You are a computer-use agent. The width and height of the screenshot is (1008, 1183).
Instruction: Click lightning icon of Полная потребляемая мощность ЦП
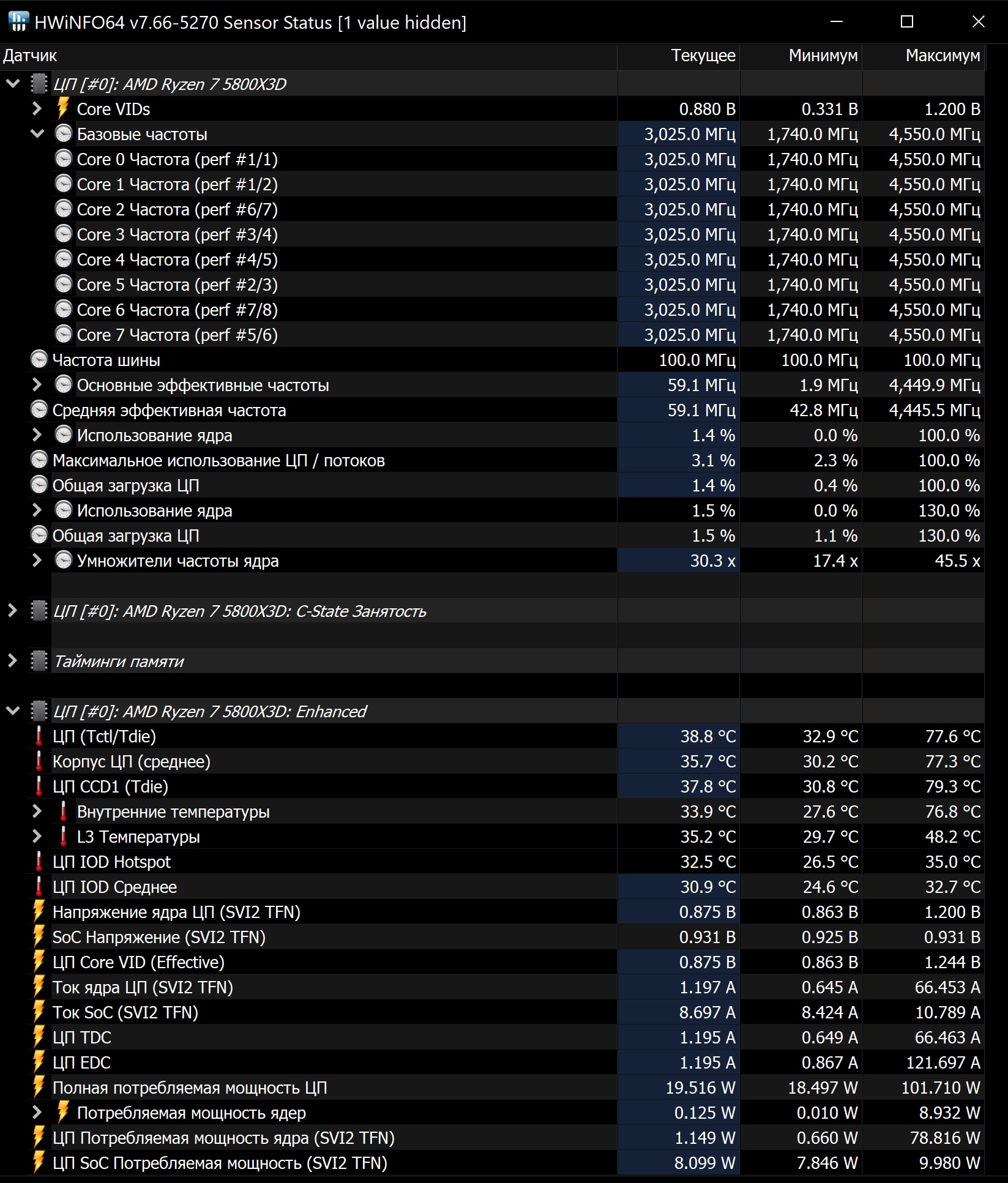39,1087
